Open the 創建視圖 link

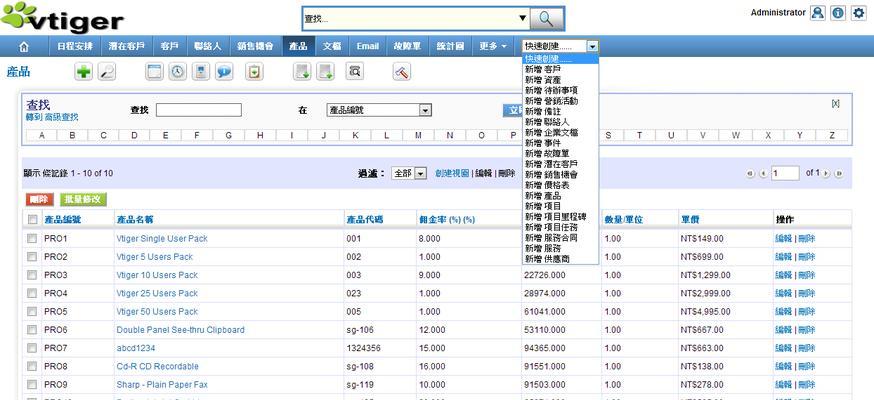pos(452,174)
